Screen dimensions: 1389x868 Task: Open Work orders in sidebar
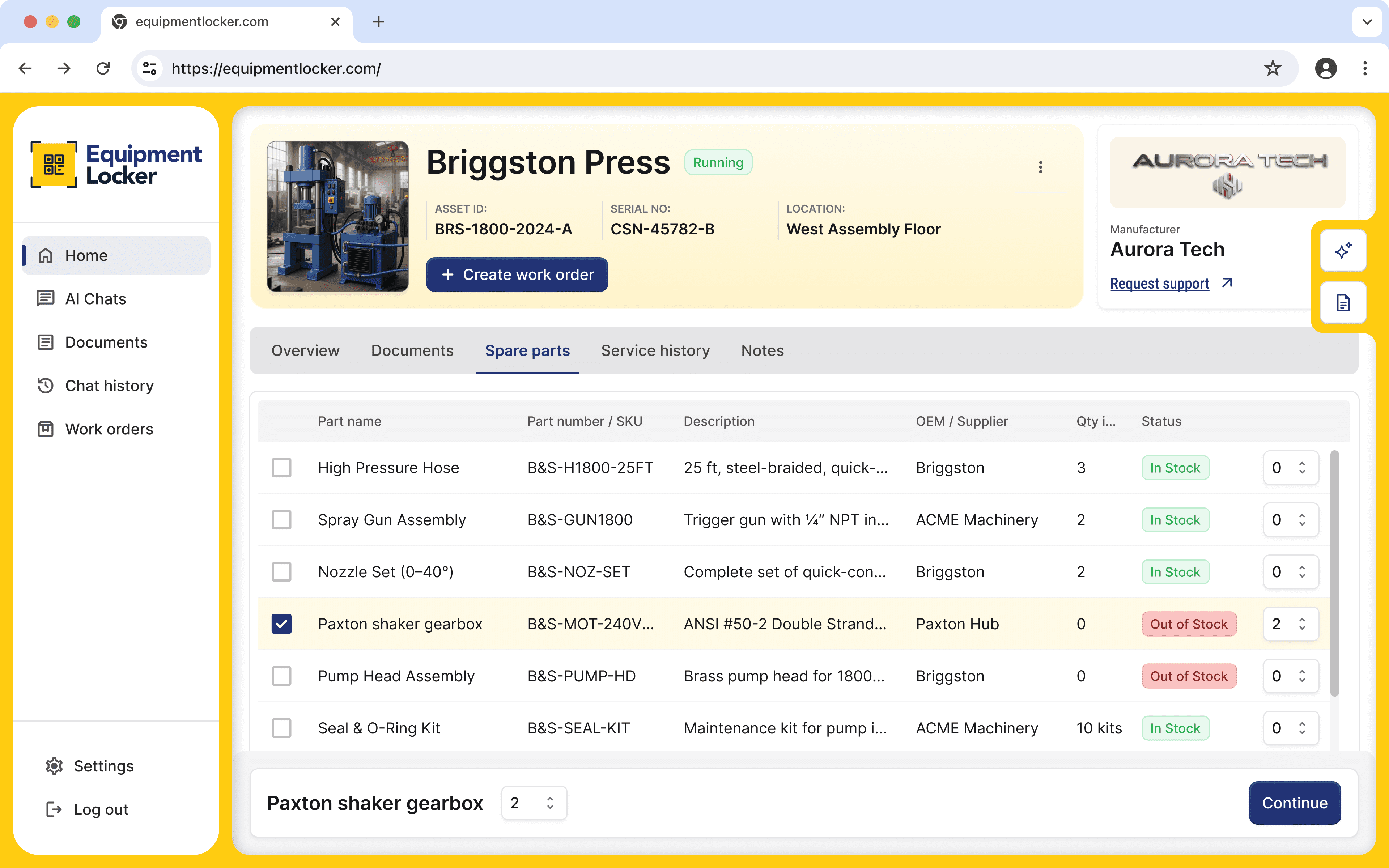(x=109, y=429)
